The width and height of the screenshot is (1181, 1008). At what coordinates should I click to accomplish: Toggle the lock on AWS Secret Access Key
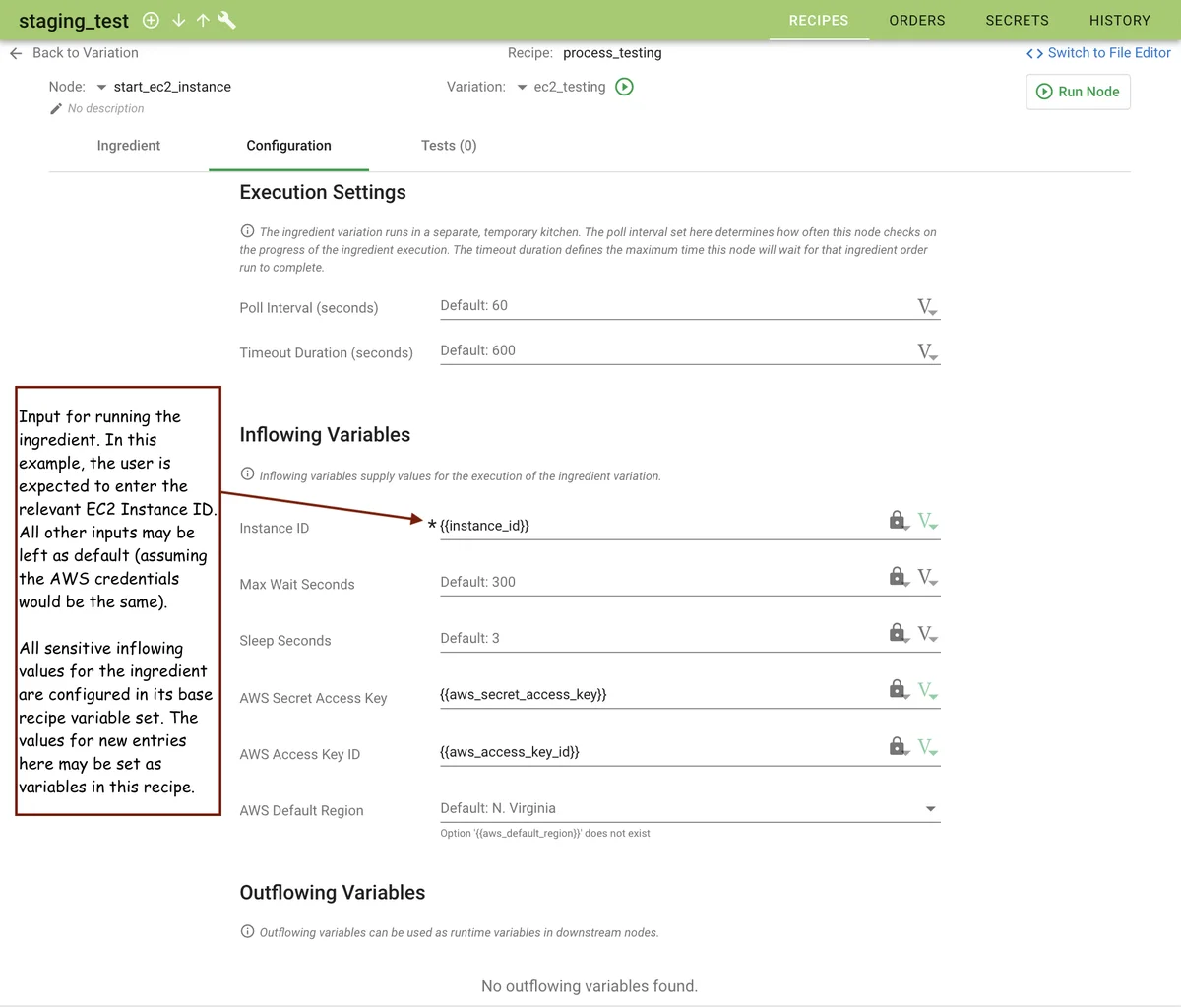coord(898,689)
